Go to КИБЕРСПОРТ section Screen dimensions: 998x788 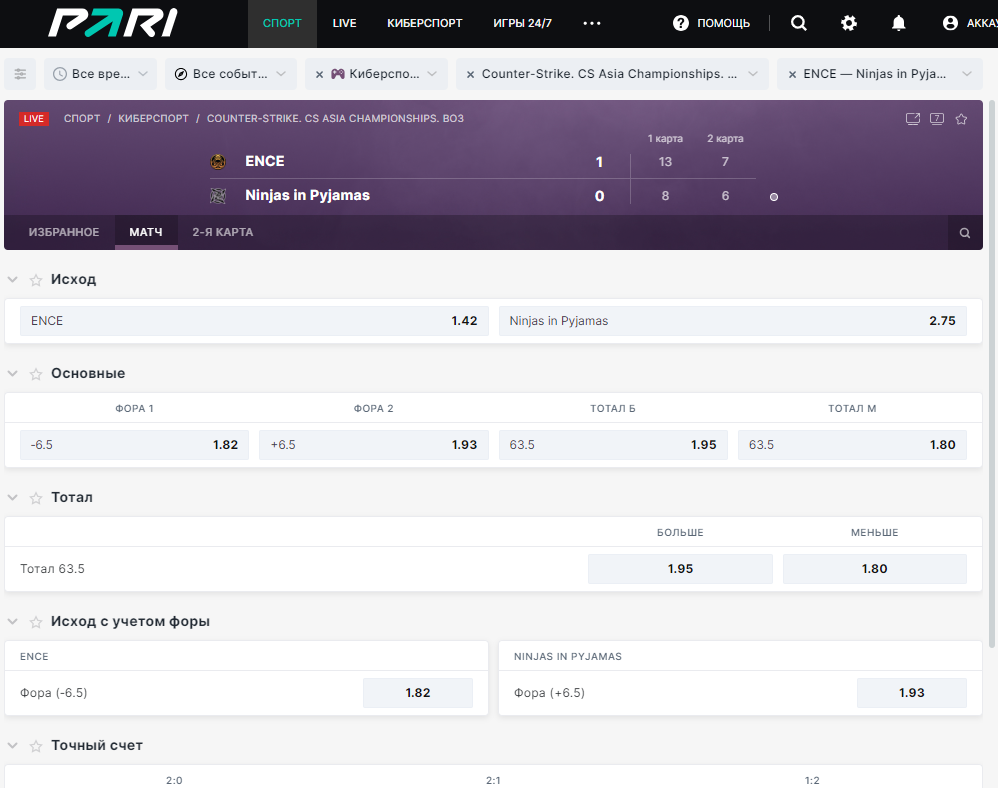coord(425,24)
